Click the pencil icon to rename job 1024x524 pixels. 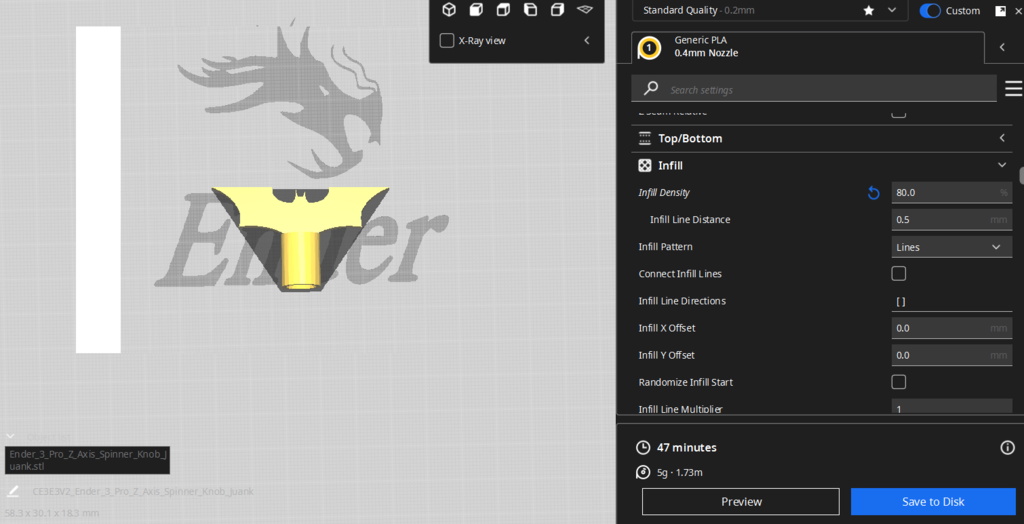(x=12, y=491)
